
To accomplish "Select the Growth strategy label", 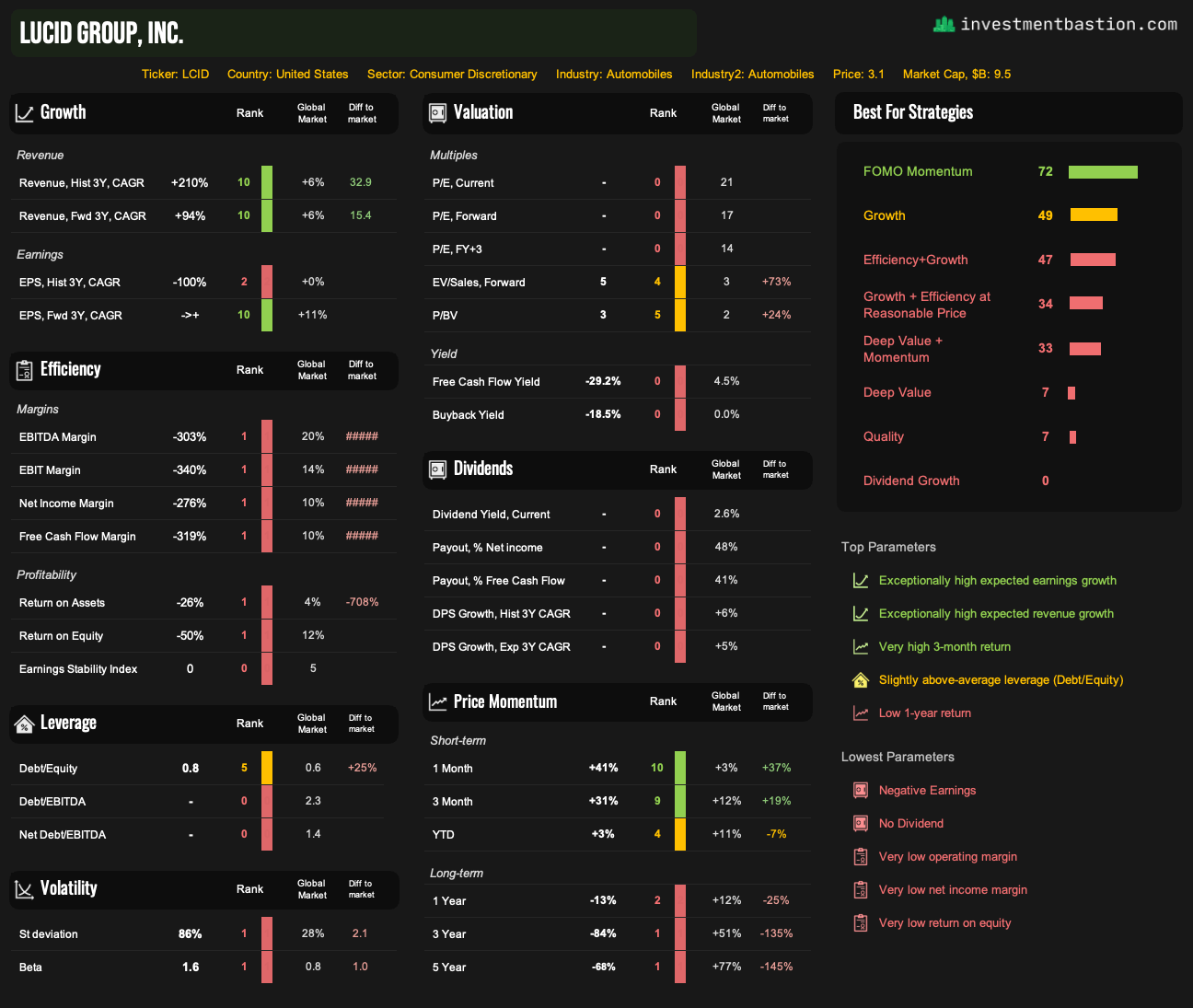I will click(x=885, y=216).
